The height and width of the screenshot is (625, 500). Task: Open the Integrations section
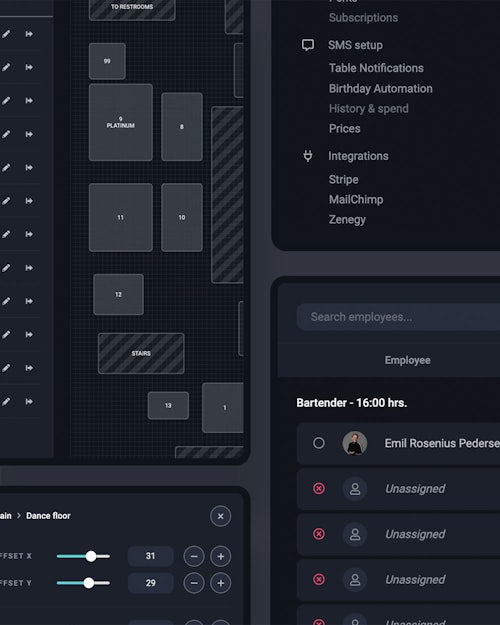coord(358,156)
